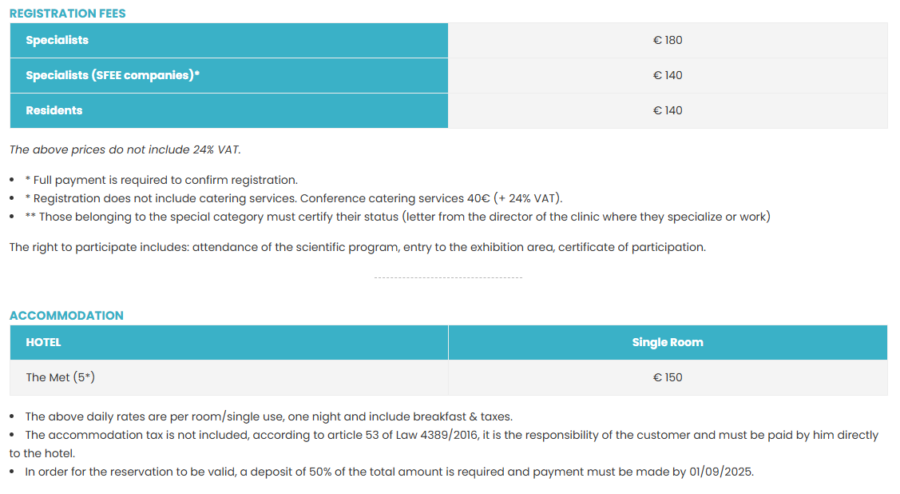Click the € 140 Residents fee cell
Viewport: 900px width, 494px height.
(x=668, y=111)
